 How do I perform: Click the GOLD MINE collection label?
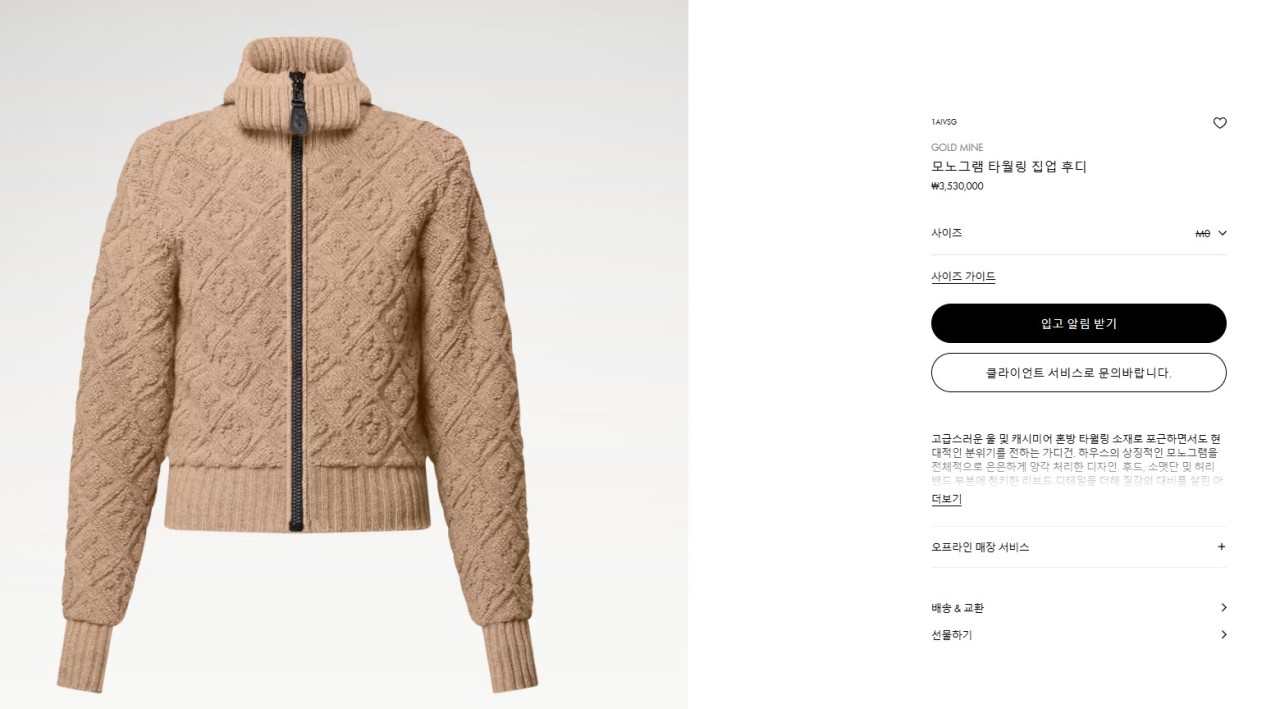click(x=957, y=148)
